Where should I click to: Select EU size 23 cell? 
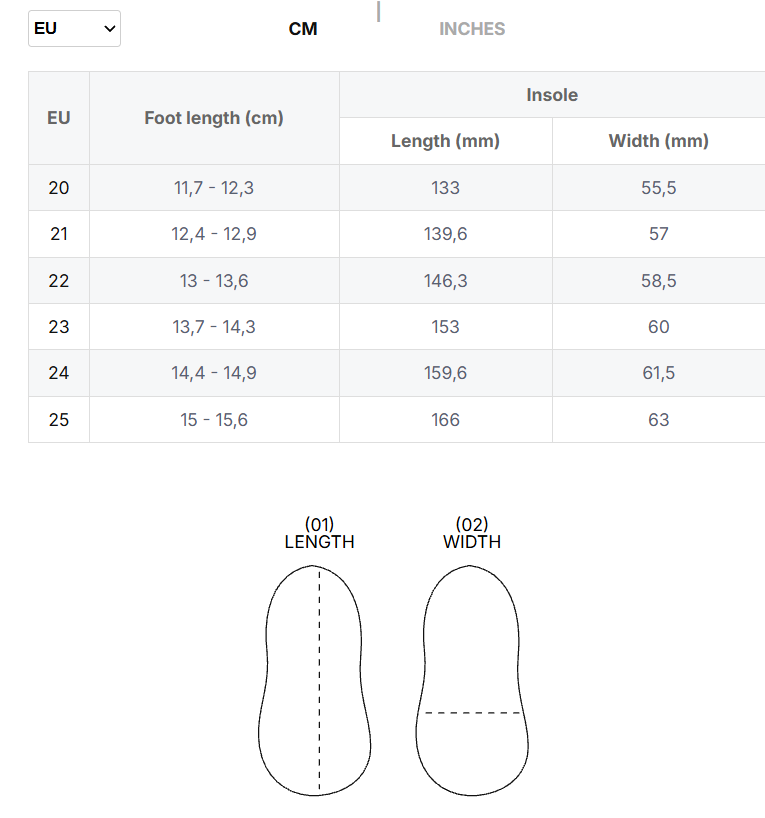click(x=59, y=327)
